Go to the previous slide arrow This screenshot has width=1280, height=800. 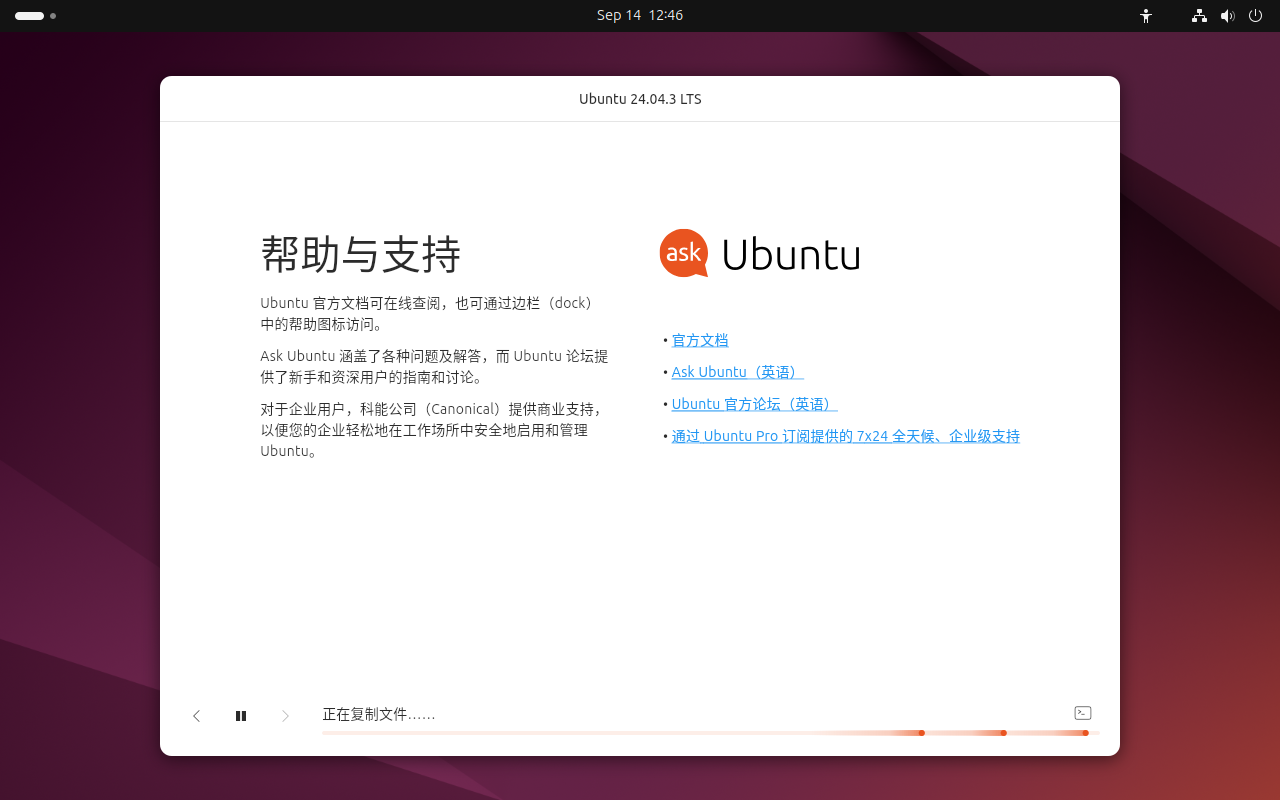[197, 716]
